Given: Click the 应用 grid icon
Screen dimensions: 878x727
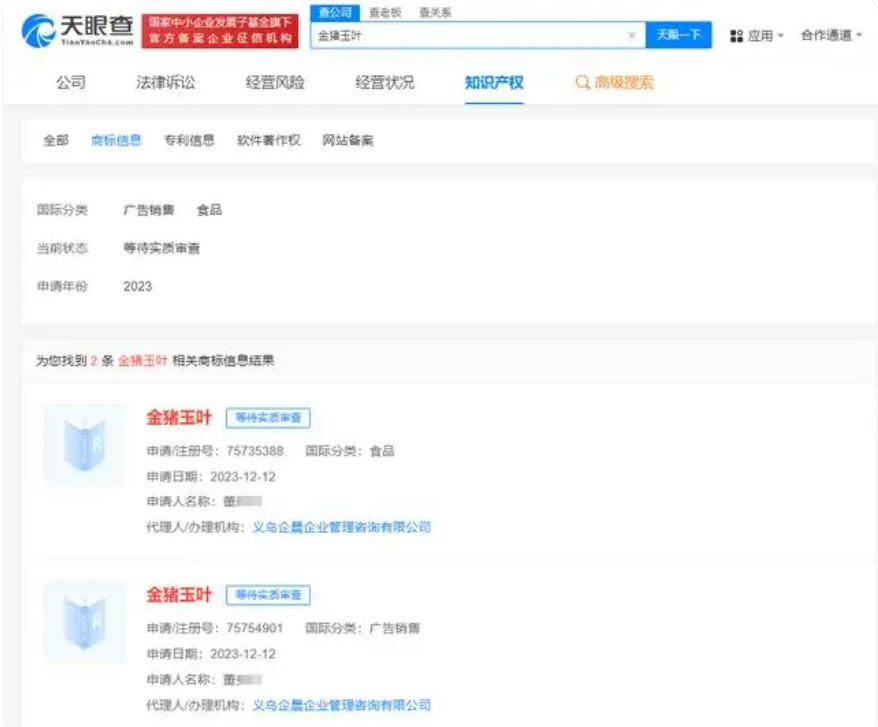Looking at the screenshot, I should [736, 36].
